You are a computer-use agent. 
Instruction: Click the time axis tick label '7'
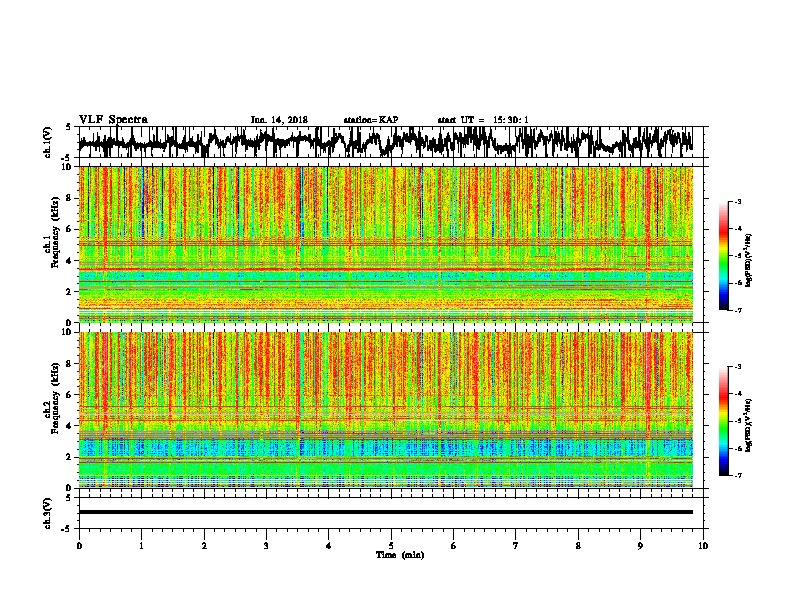pyautogui.click(x=516, y=546)
